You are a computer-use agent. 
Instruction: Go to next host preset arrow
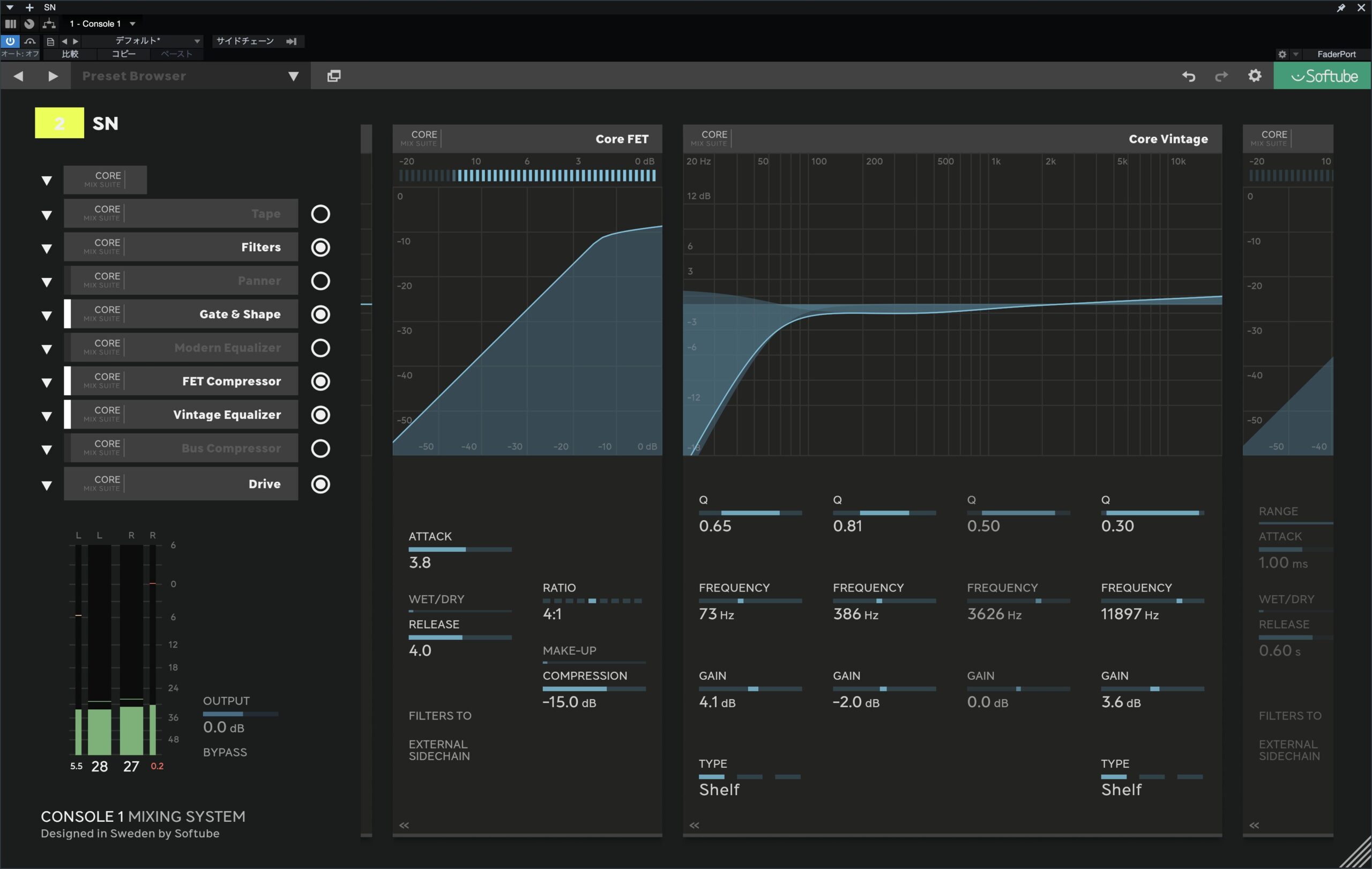point(76,41)
